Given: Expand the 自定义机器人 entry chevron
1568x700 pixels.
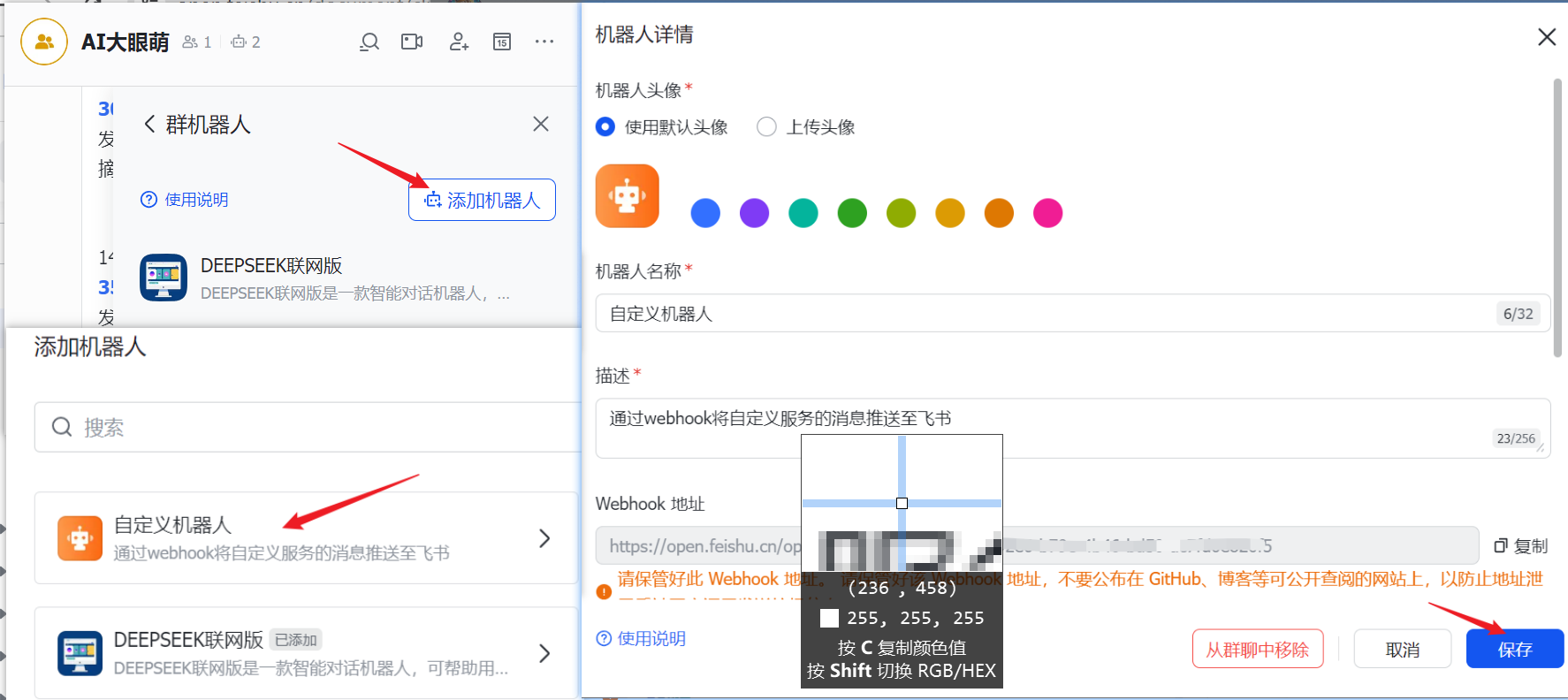Looking at the screenshot, I should [x=544, y=538].
